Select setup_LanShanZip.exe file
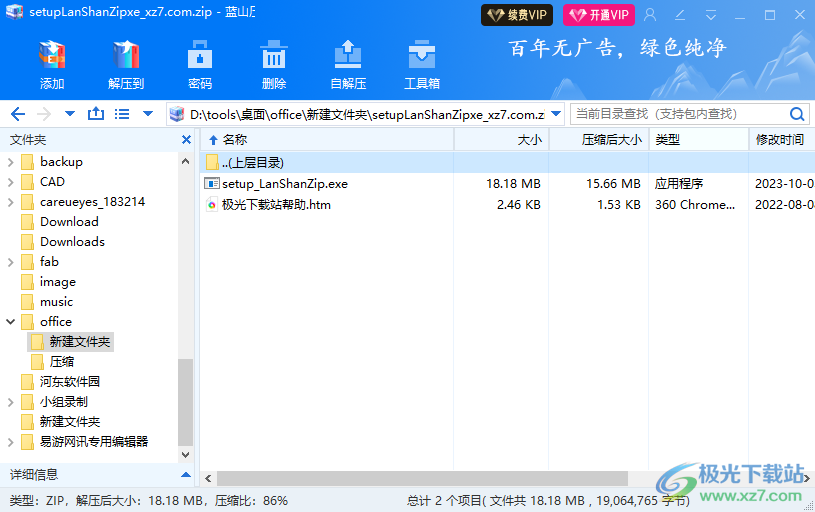The height and width of the screenshot is (512, 815). 285,183
